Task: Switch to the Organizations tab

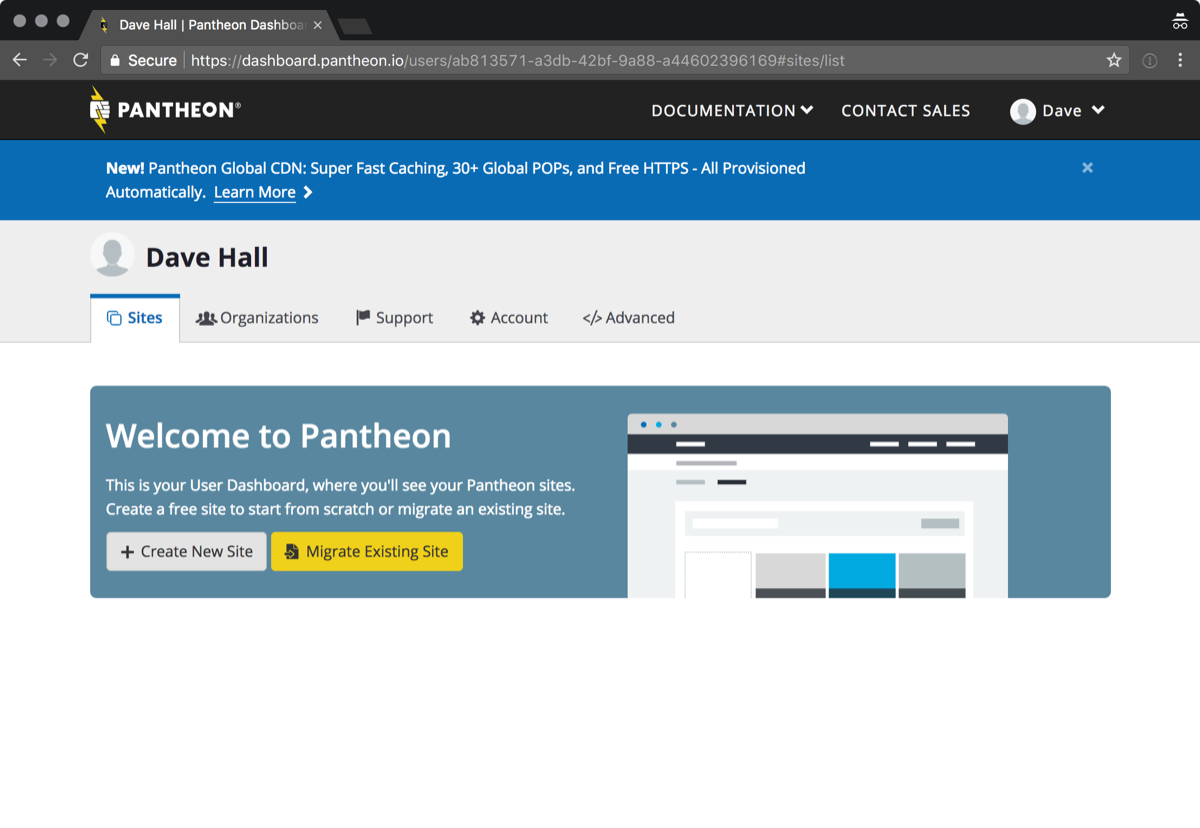Action: (257, 318)
